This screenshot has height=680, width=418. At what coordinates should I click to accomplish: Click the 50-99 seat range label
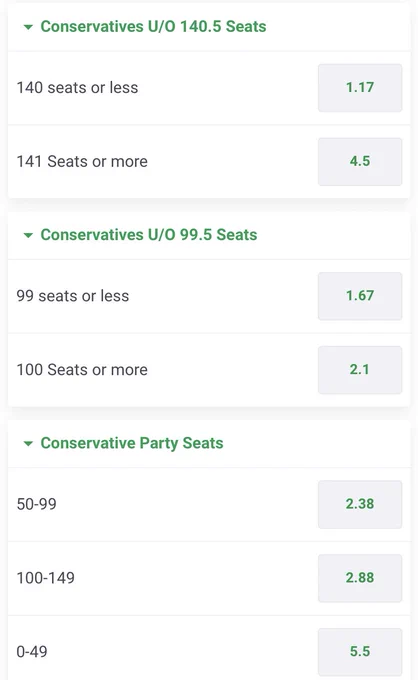pyautogui.click(x=36, y=504)
